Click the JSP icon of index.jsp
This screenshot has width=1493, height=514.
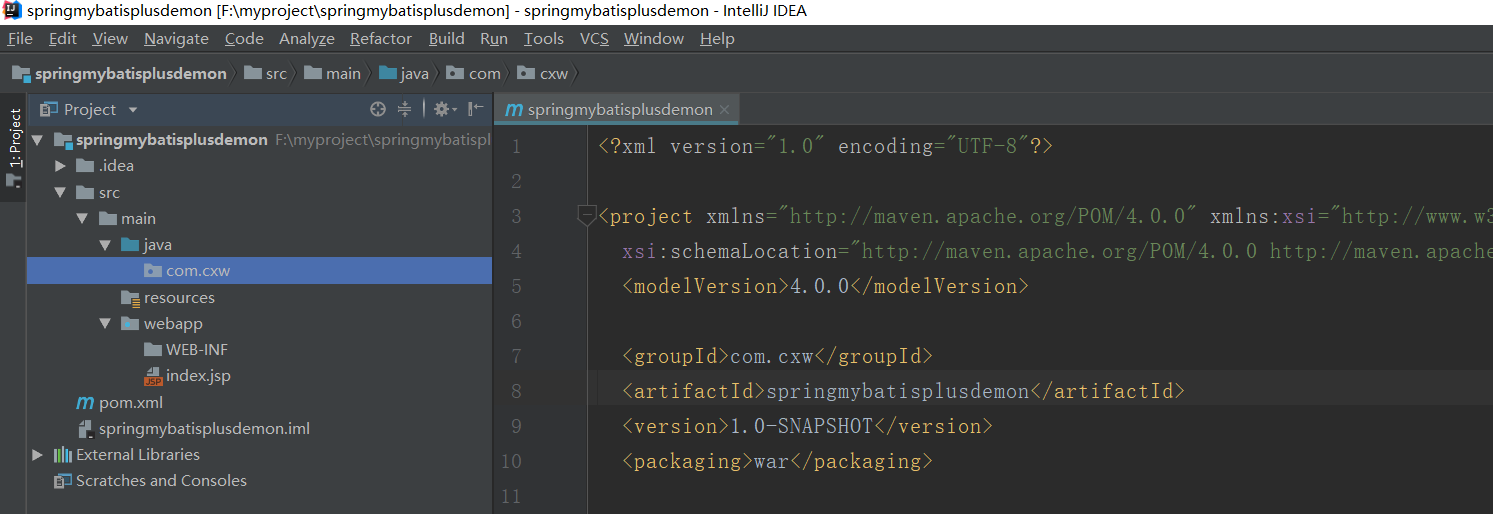pyautogui.click(x=152, y=376)
